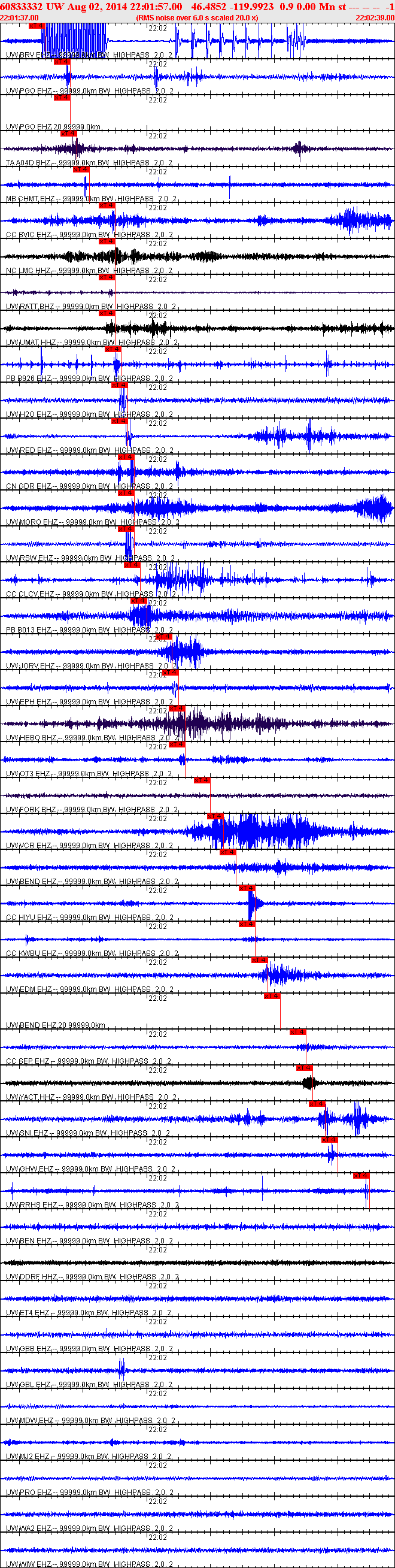Click the start time 22:01:37.00

point(20,17)
